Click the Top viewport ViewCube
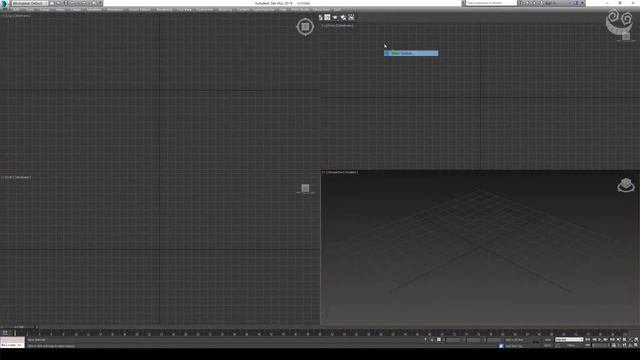The width and height of the screenshot is (640, 360). (305, 27)
